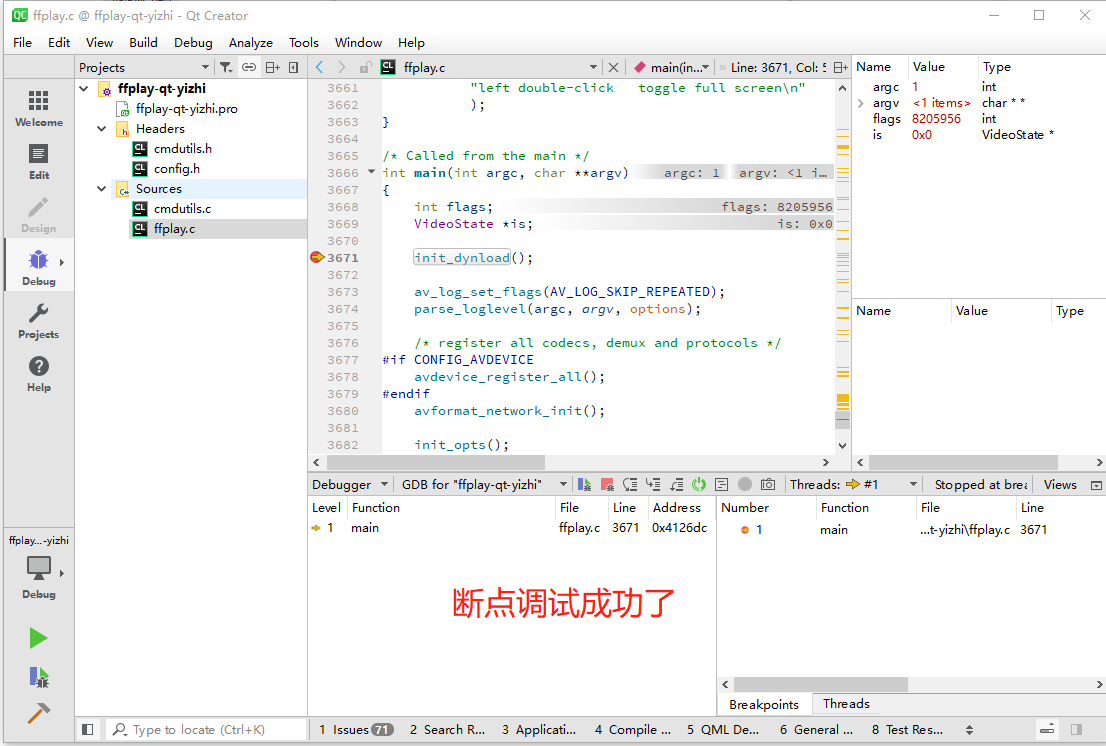
Task: Toggle breakpoint marker on line 3671
Action: coord(317,257)
